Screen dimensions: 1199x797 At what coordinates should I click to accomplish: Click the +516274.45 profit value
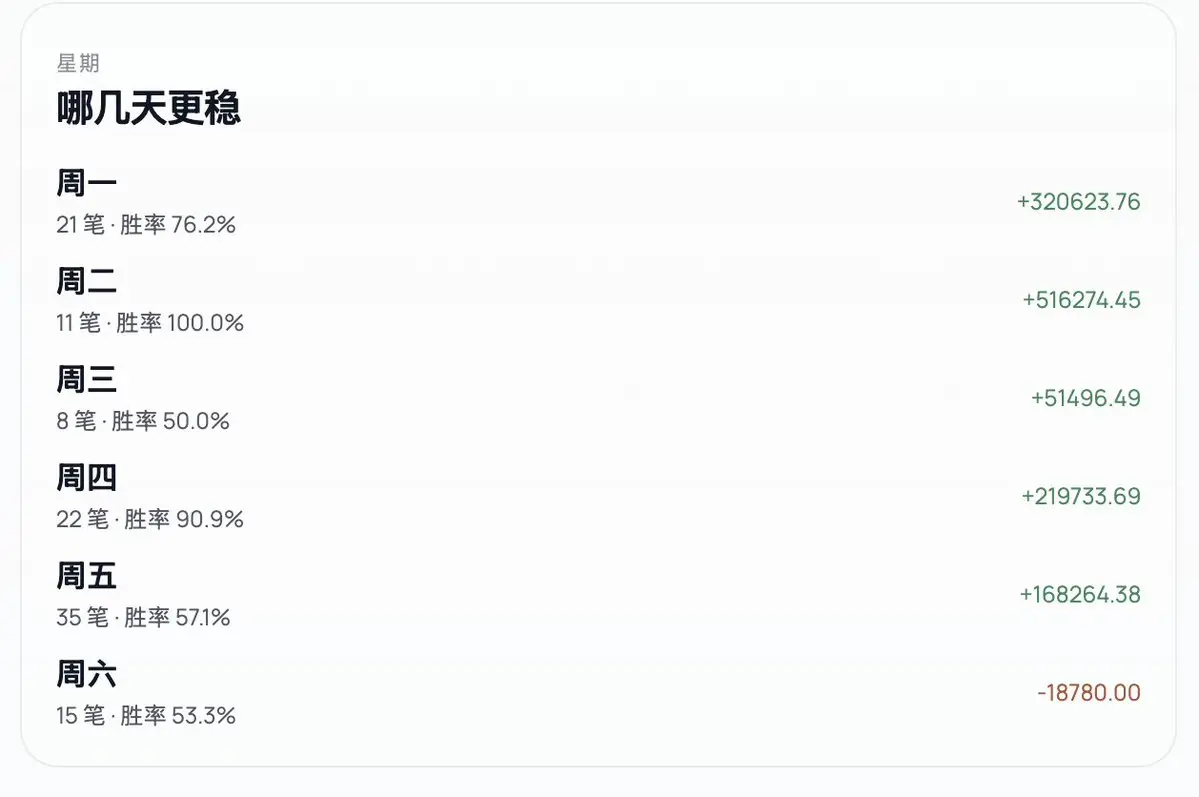pyautogui.click(x=1081, y=300)
